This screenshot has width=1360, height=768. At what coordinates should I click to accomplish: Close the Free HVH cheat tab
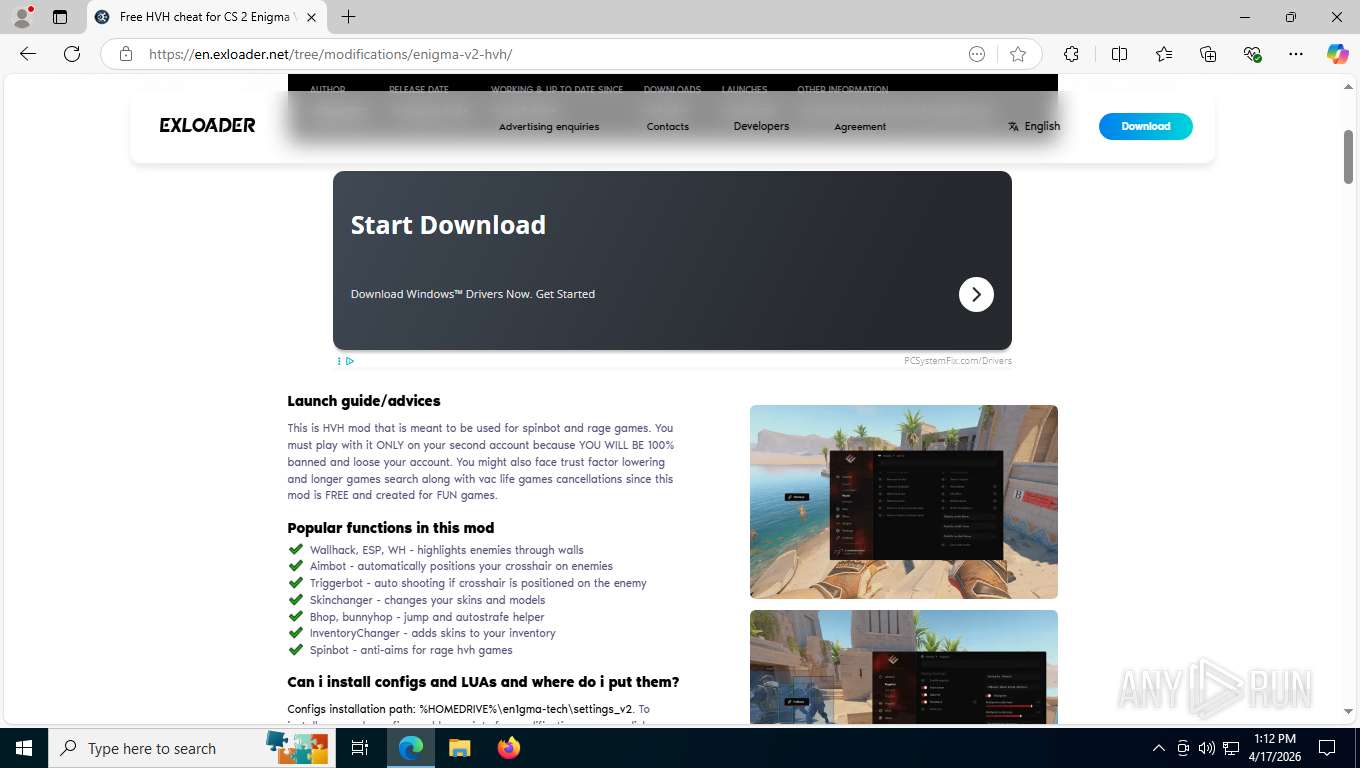point(311,17)
